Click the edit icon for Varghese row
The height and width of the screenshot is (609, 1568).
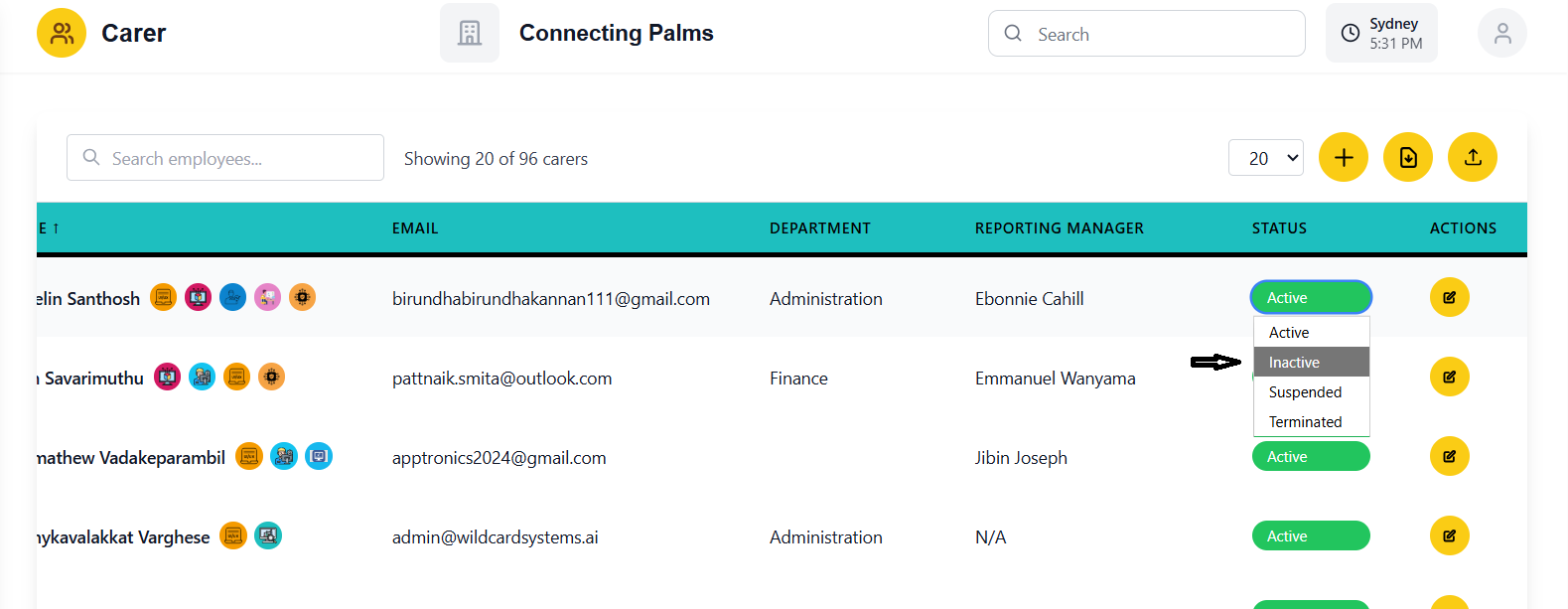(1449, 535)
